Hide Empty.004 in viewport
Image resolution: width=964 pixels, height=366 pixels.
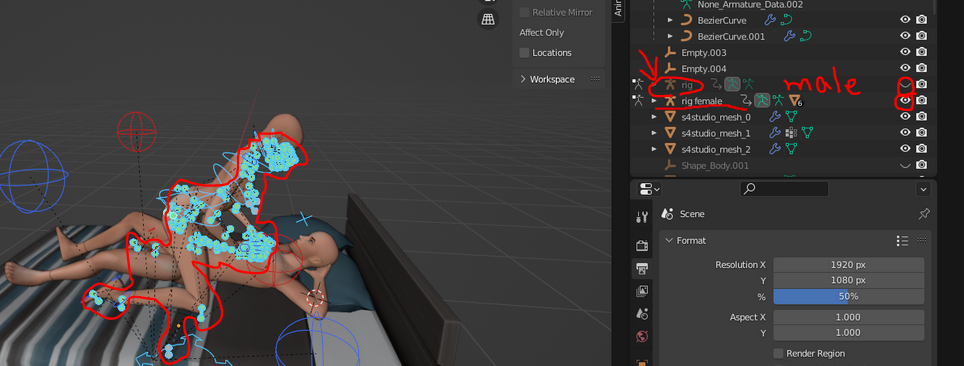[905, 68]
